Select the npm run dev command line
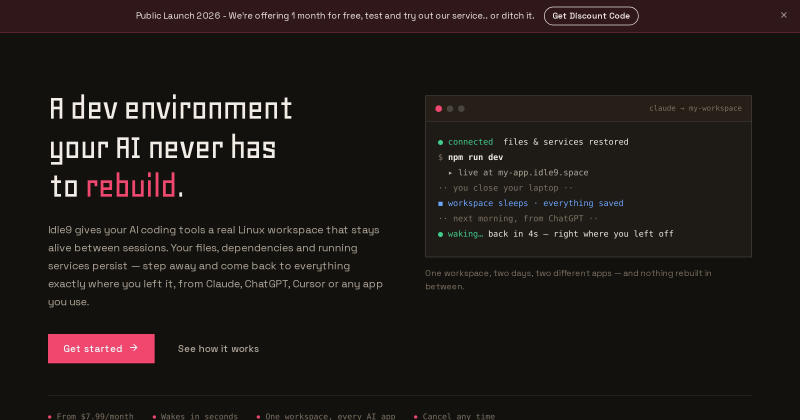Viewport: 800px width, 420px height. point(471,157)
